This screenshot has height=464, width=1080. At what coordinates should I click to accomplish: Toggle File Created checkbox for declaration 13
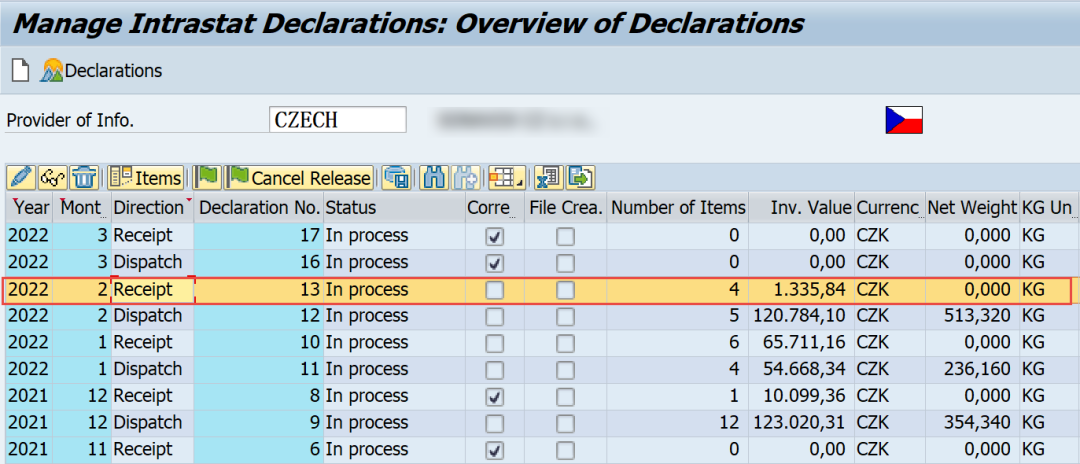tap(565, 291)
